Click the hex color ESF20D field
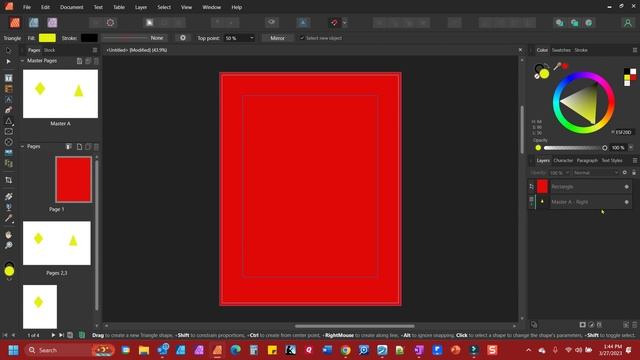The width and height of the screenshot is (640, 360). (623, 132)
